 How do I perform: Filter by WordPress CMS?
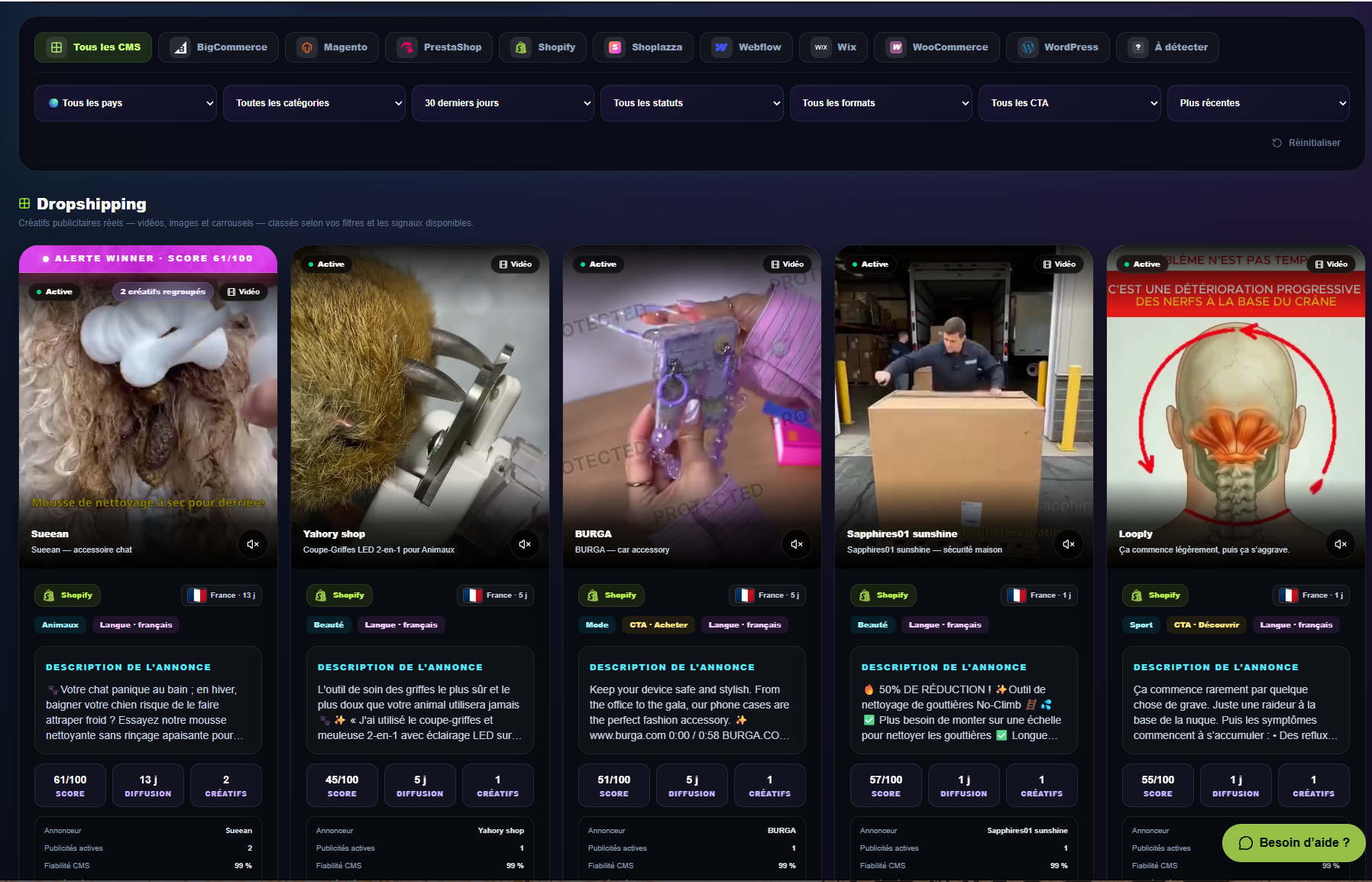pos(1058,47)
